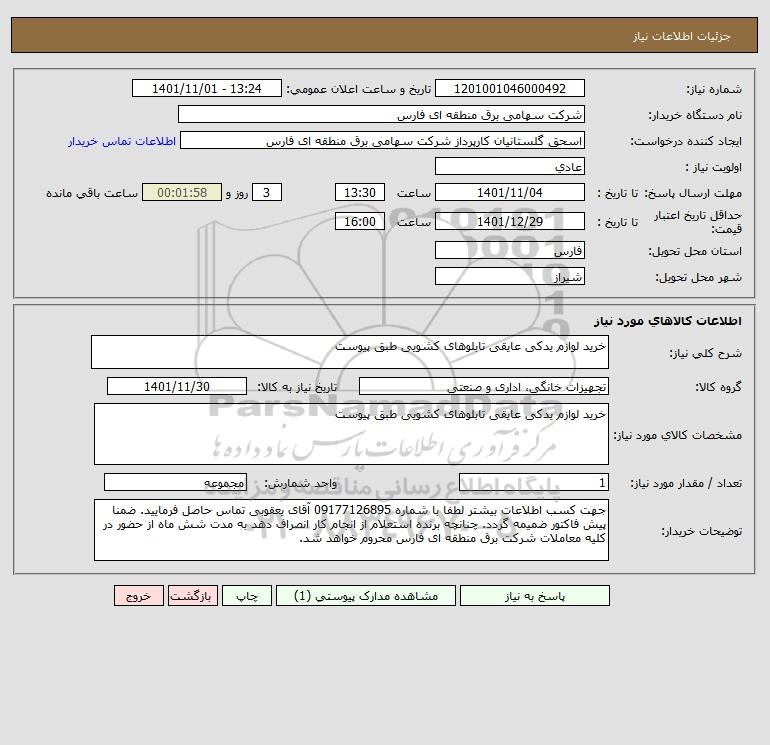Click the requester field اسحق گلستانیان
This screenshot has height=745, width=770.
383,141
